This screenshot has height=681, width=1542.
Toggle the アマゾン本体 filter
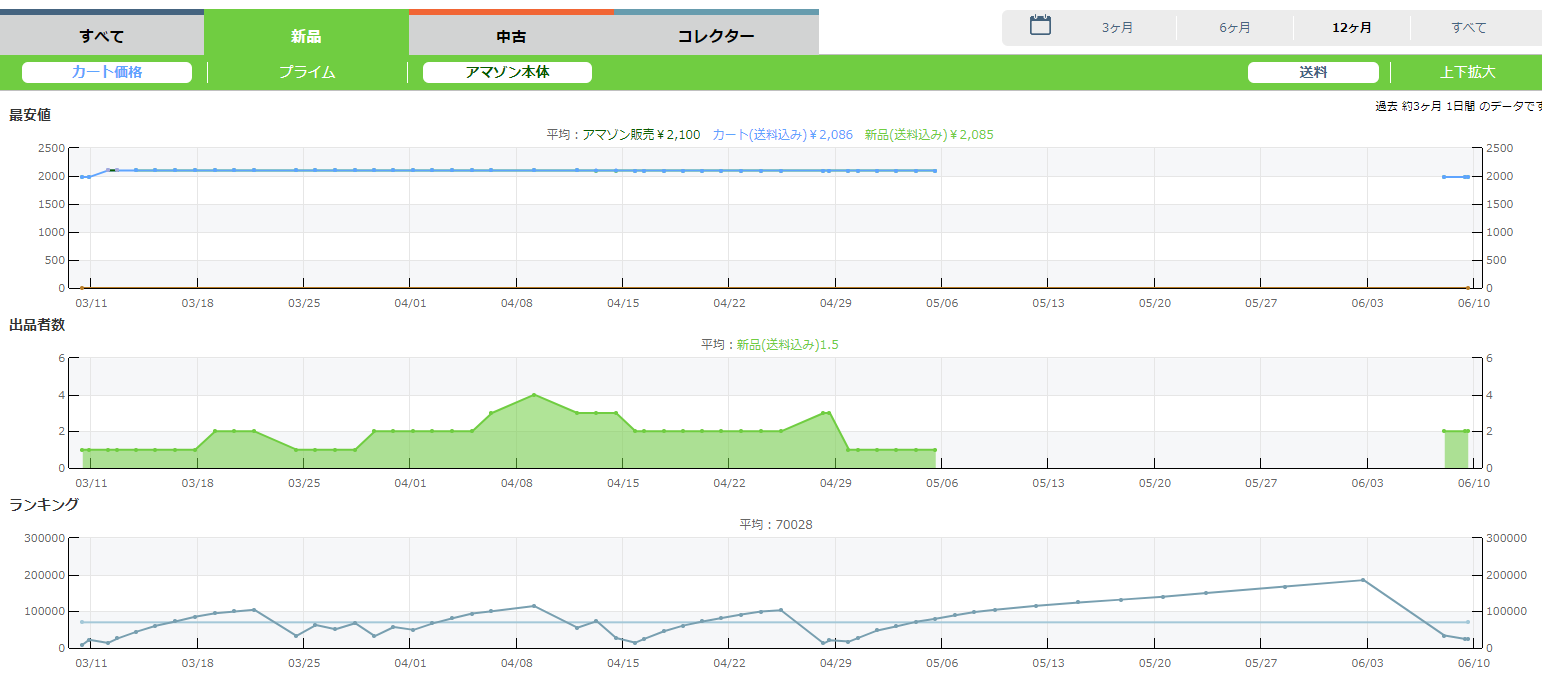click(x=507, y=72)
